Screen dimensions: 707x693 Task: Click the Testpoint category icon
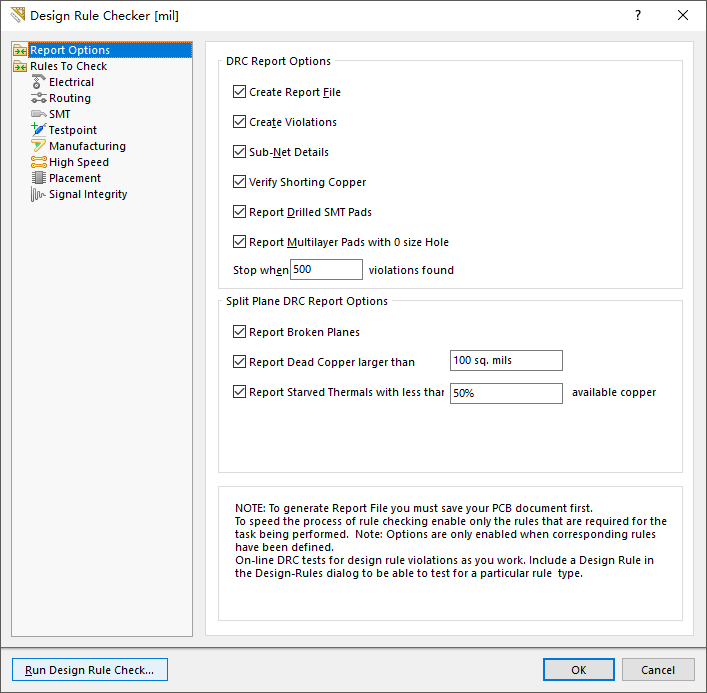point(38,130)
